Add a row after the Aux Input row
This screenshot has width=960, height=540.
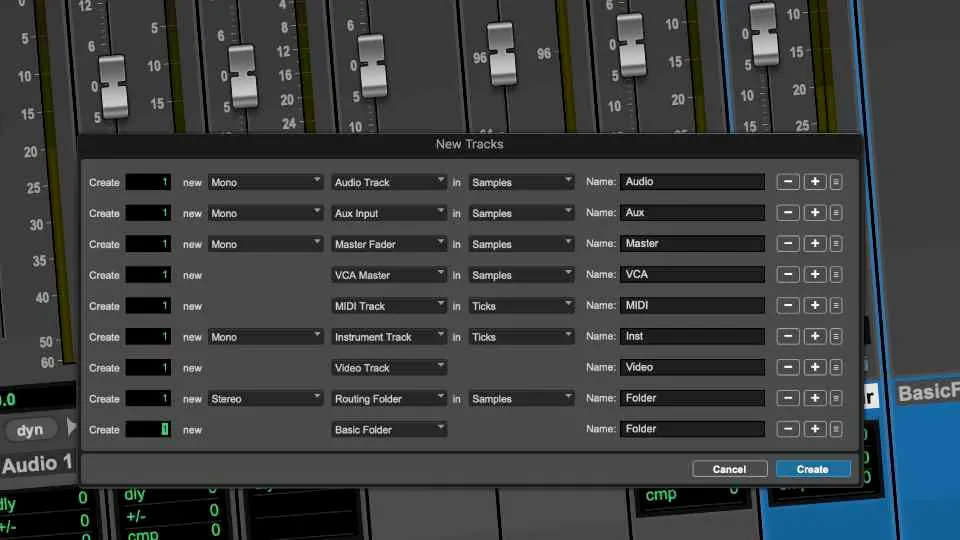coord(815,212)
